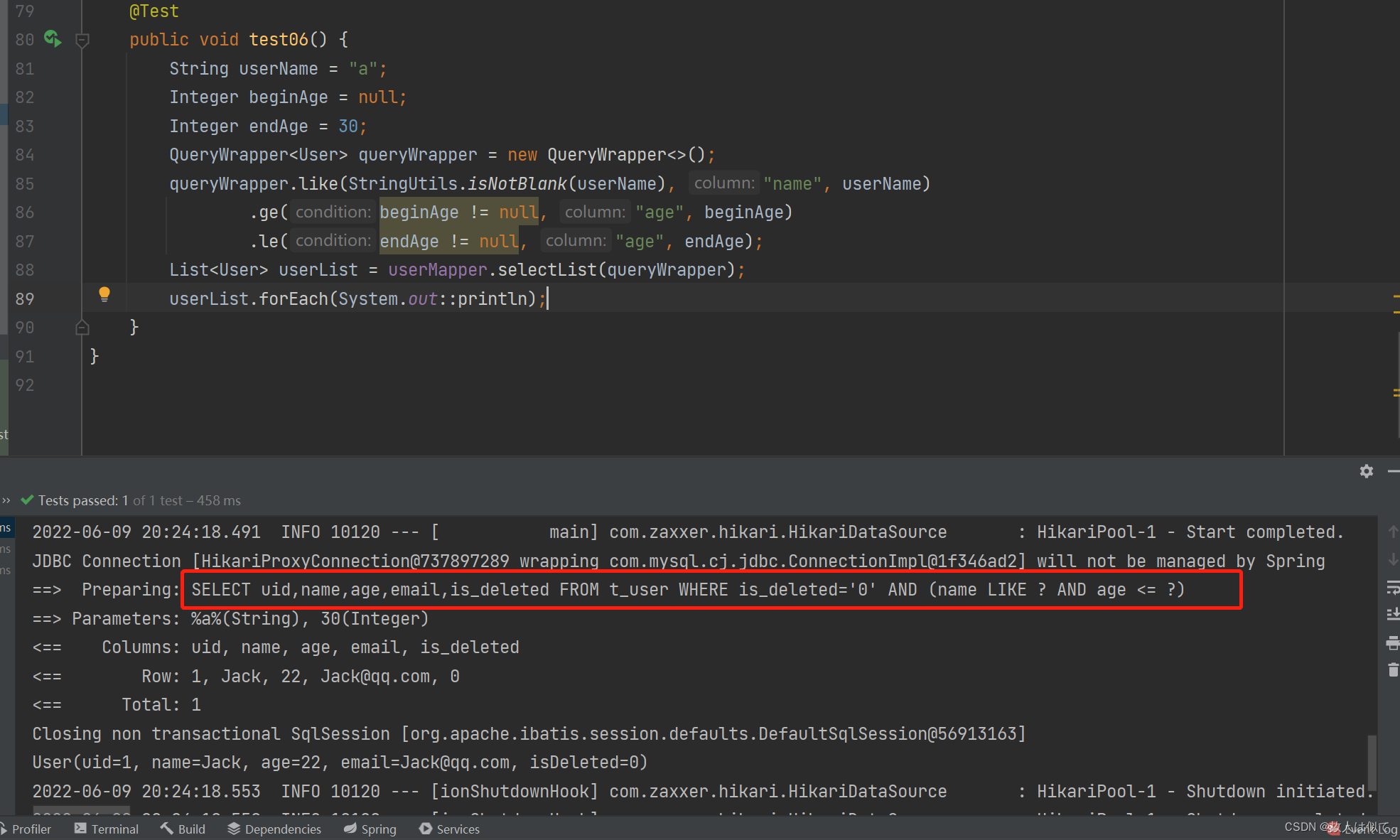Image resolution: width=1400 pixels, height=840 pixels.
Task: Expand hidden test toolbar chevrons
Action: (x=6, y=500)
